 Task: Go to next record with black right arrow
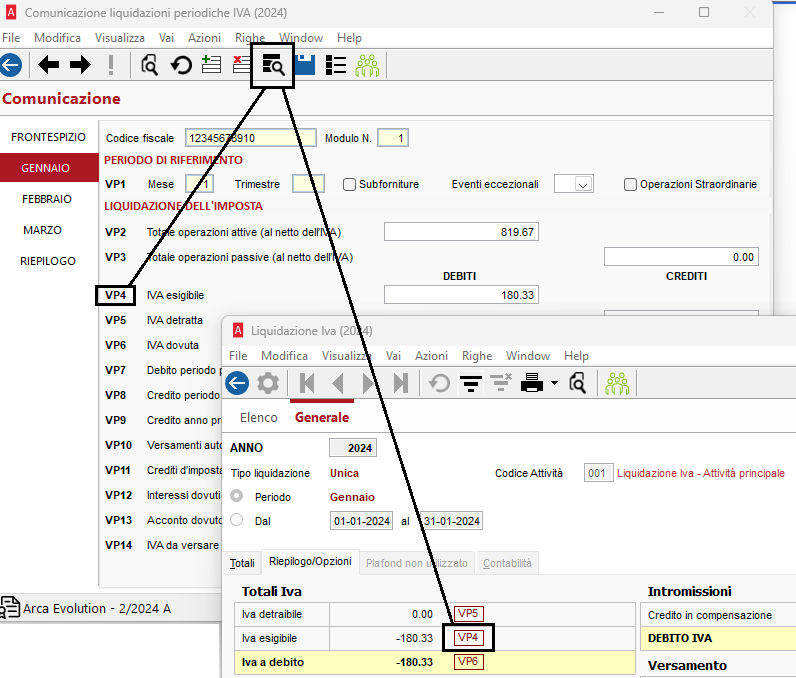[80, 65]
